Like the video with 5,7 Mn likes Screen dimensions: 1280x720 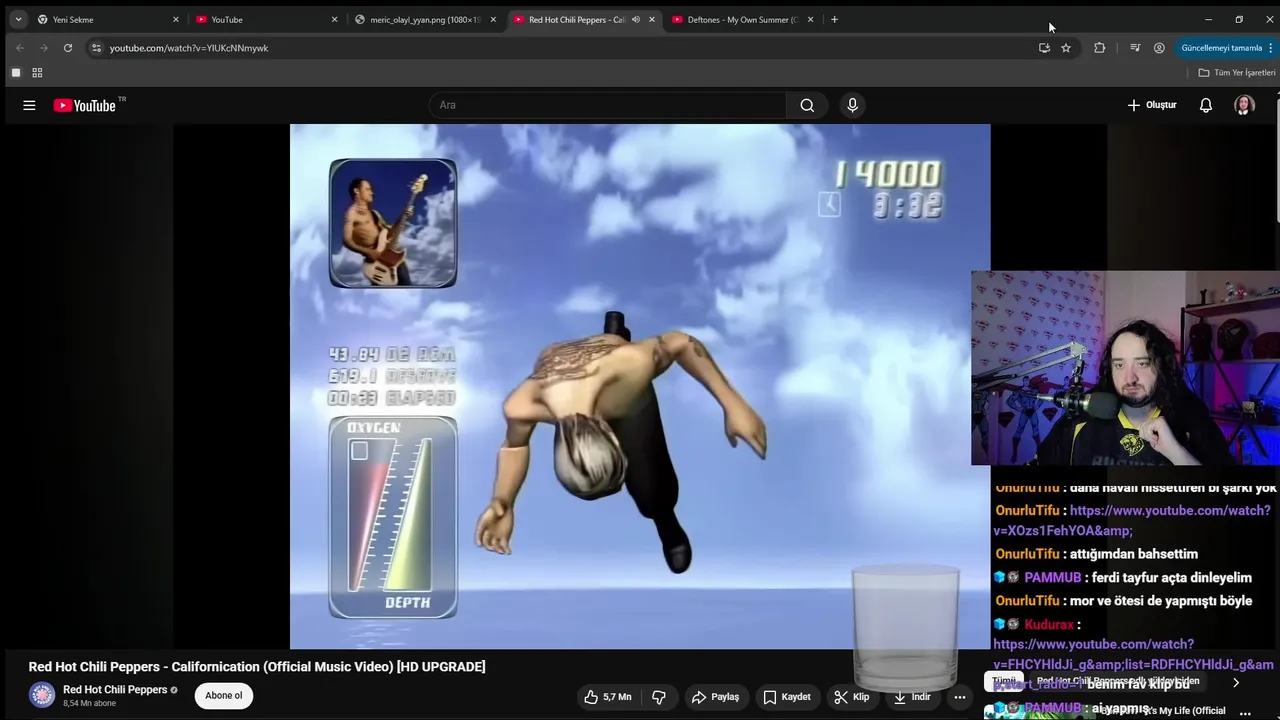[608, 697]
